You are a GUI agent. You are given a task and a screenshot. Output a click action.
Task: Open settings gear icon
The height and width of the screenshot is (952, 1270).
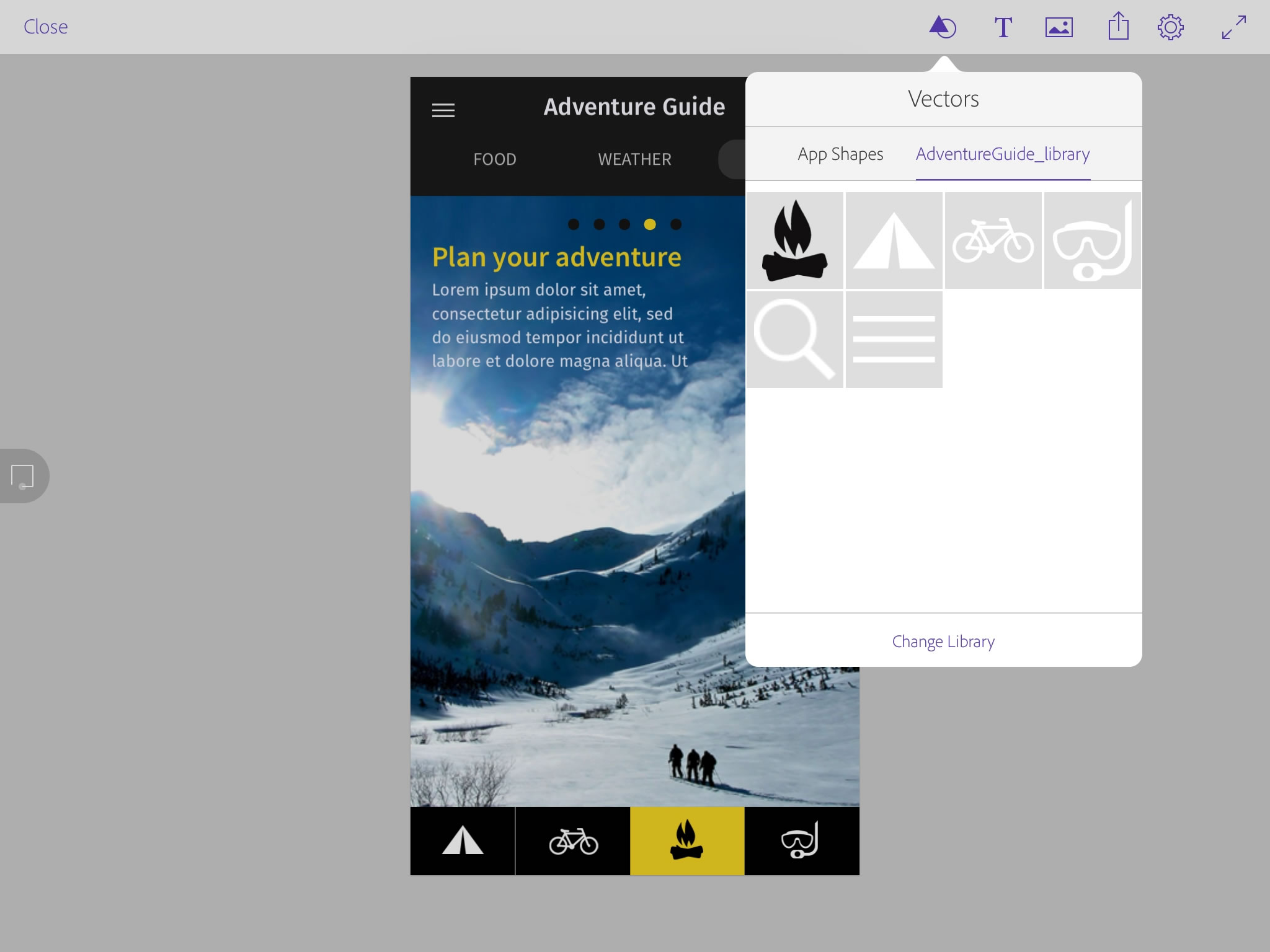point(1170,27)
